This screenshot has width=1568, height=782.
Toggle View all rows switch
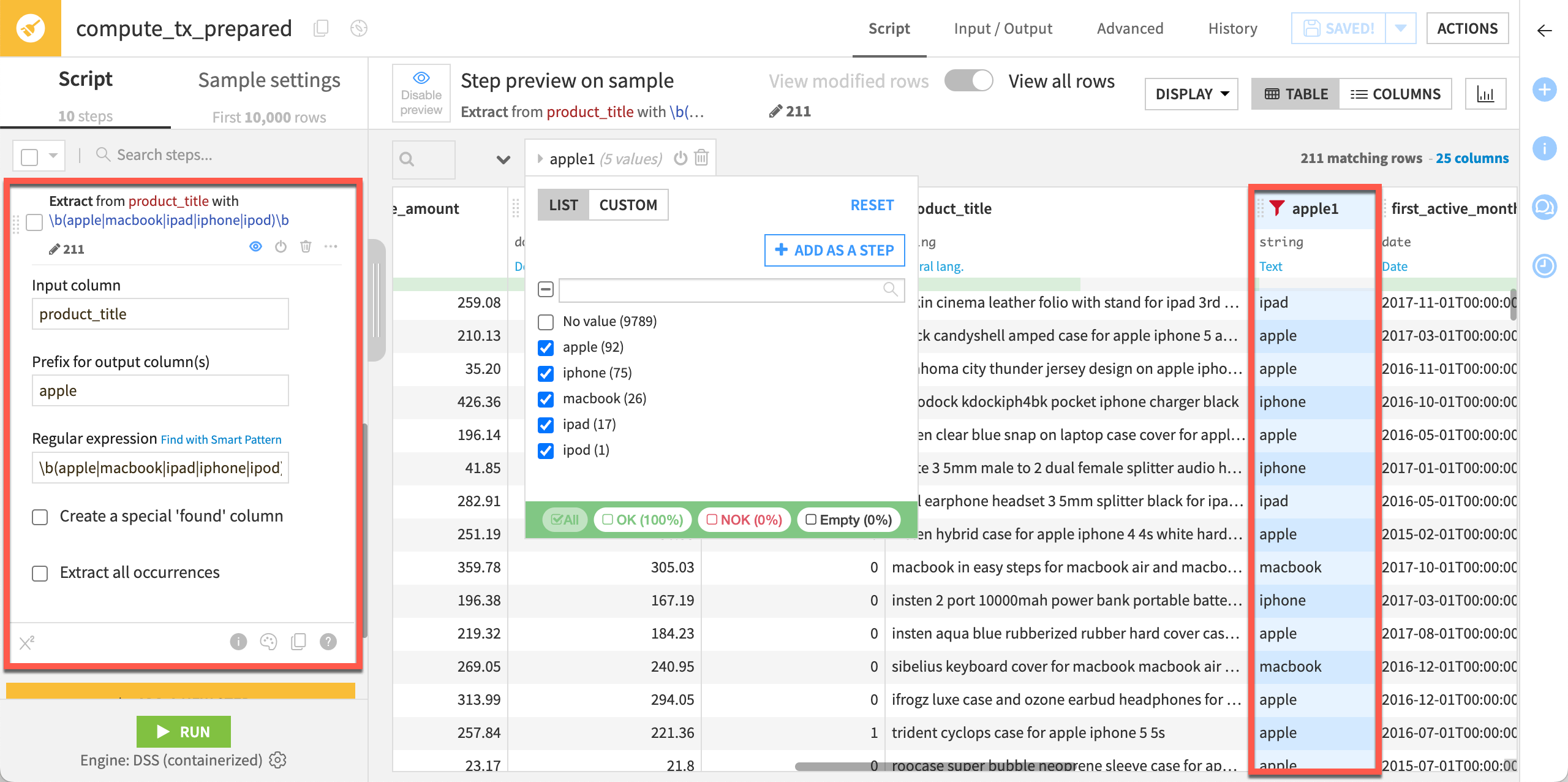[969, 80]
